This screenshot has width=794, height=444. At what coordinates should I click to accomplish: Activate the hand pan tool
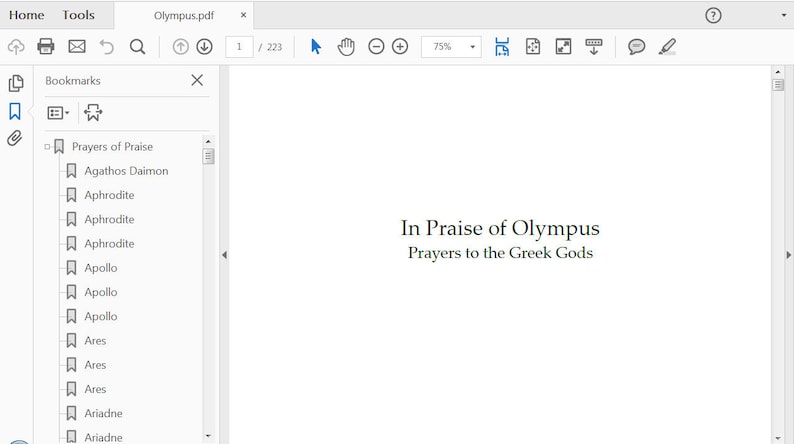(346, 47)
